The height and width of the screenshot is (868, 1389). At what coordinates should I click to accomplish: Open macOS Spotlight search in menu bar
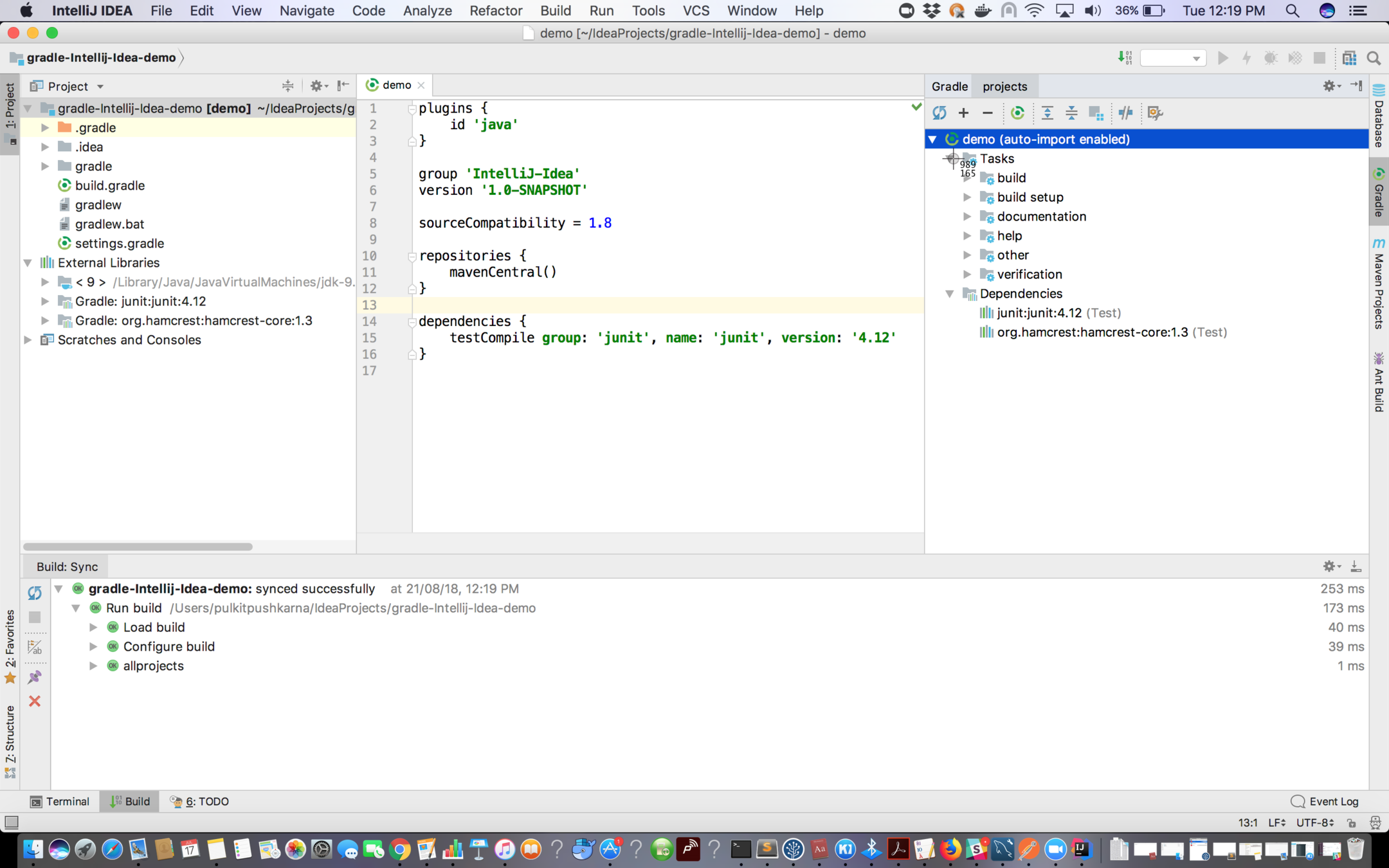click(1292, 10)
